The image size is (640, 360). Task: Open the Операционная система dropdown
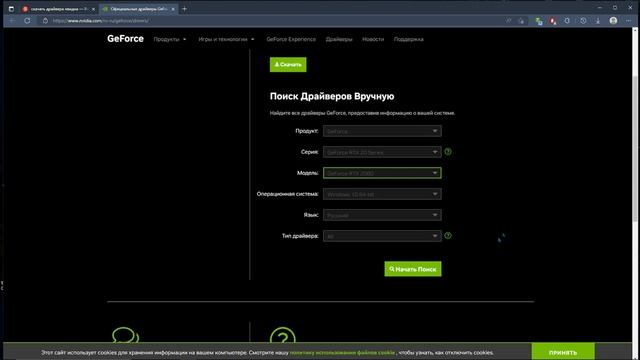click(382, 194)
